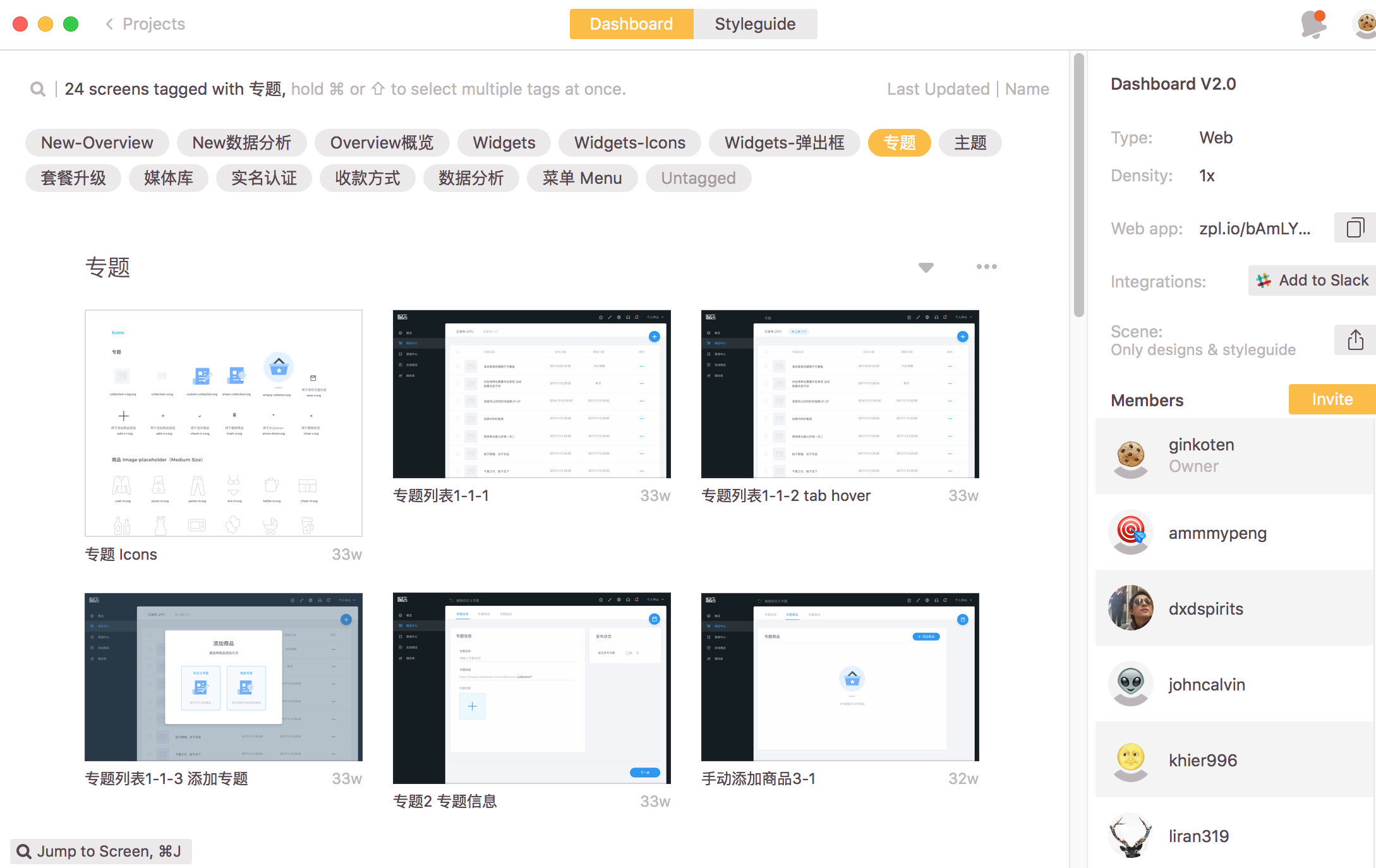Open the 专题 Icons screen thumbnail
Screen dimensions: 1376x868
coord(224,423)
